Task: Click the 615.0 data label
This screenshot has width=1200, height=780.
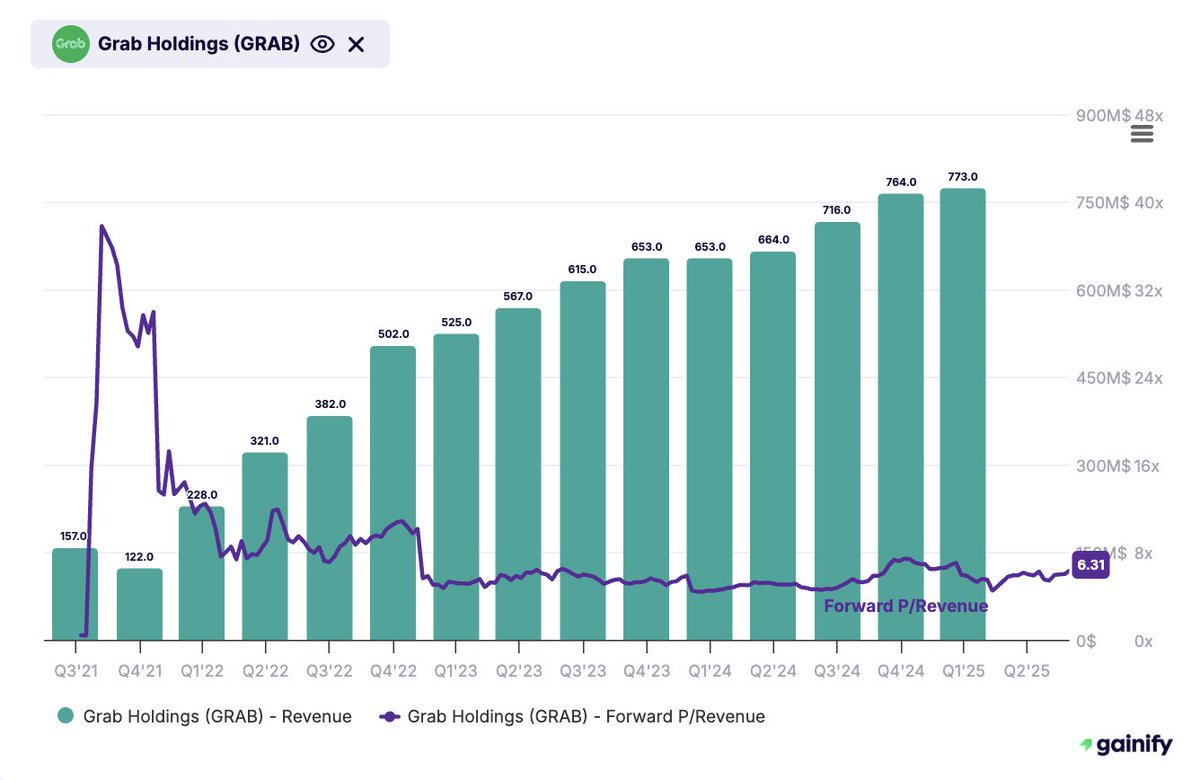Action: (x=582, y=269)
